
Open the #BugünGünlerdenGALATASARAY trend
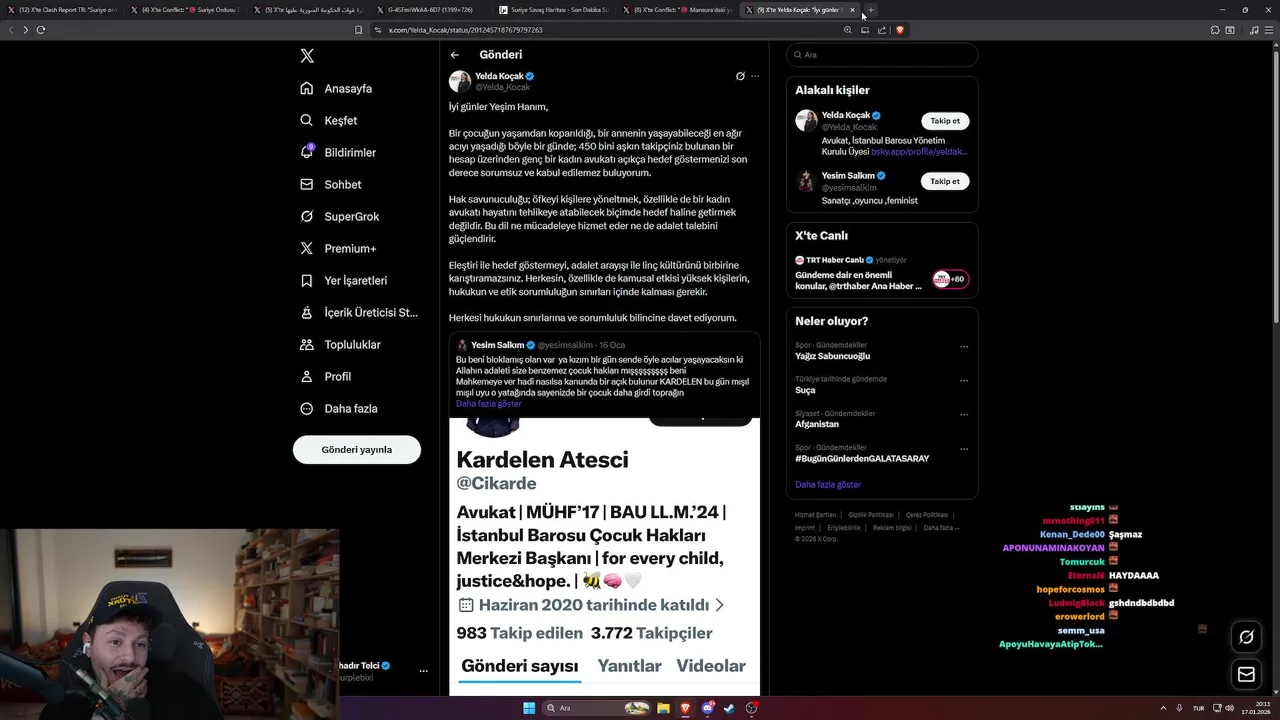(x=862, y=458)
